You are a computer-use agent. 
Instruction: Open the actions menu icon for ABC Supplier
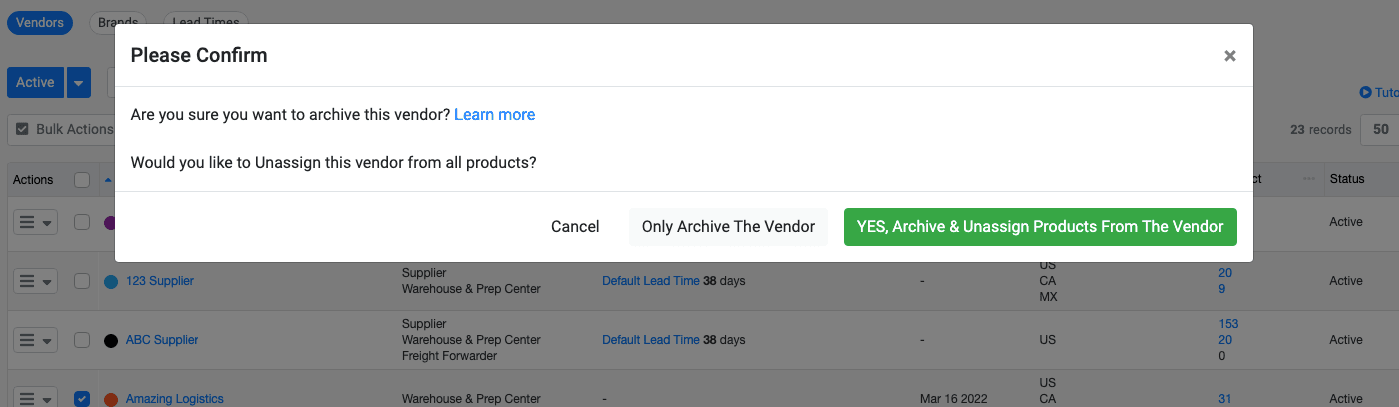click(35, 340)
